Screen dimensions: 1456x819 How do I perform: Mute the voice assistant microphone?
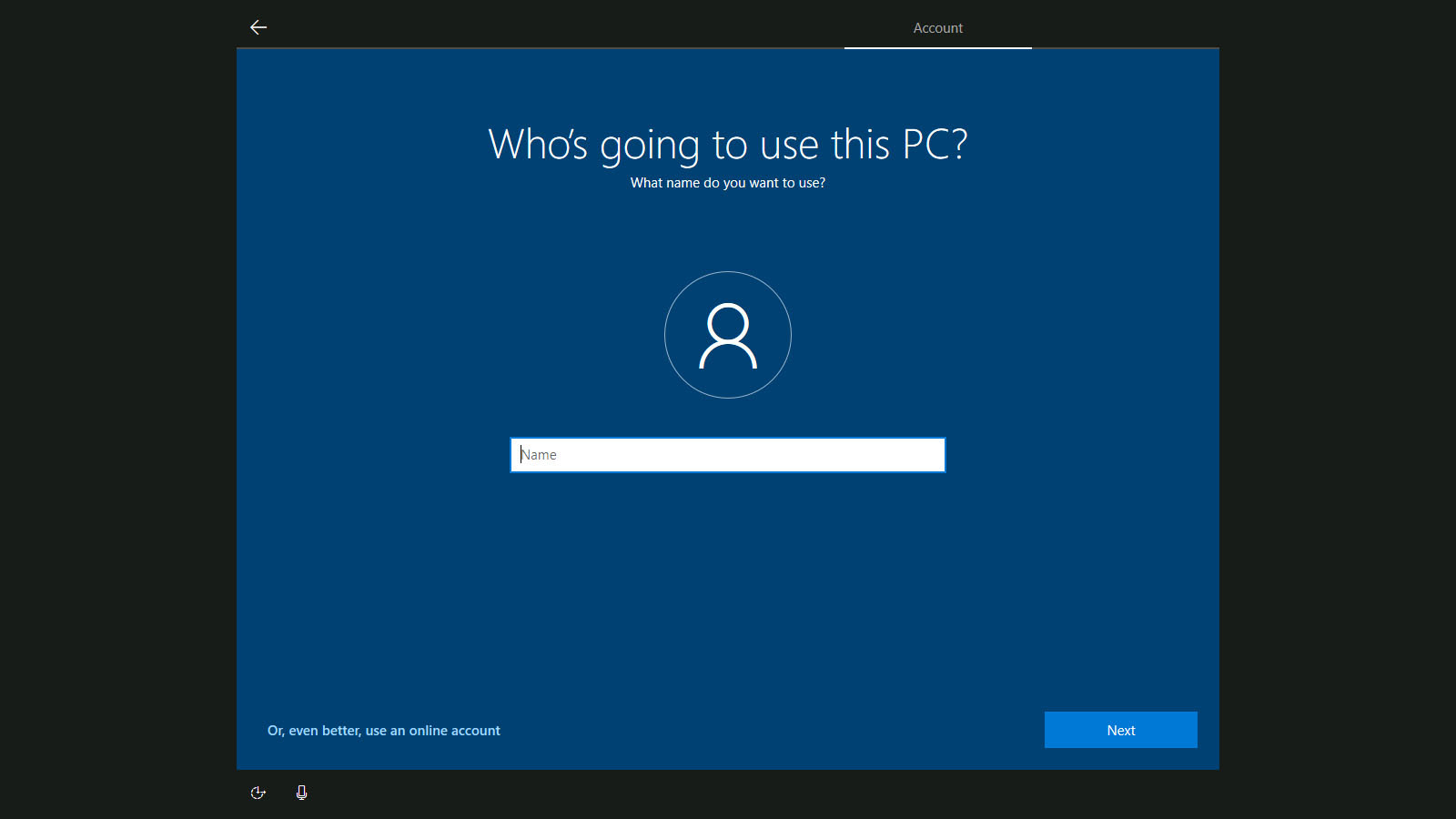pos(301,793)
